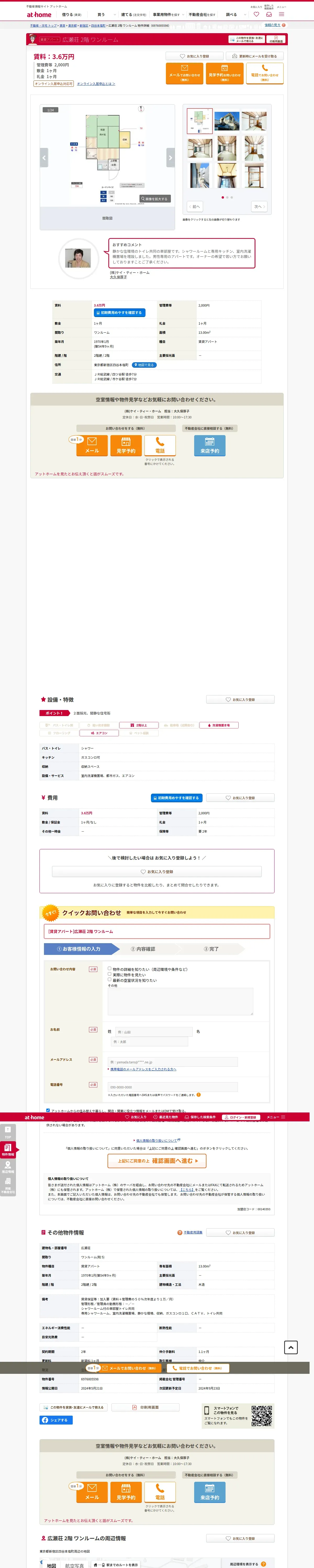Open 個人情報の取り扱いについて link
The image size is (314, 1568).
click(156, 1140)
